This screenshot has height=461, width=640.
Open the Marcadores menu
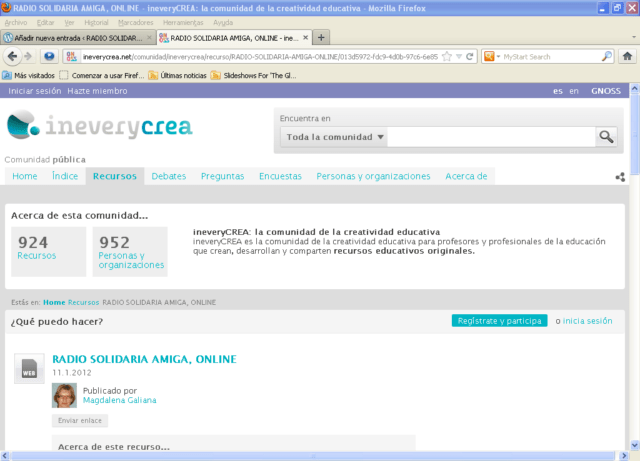click(136, 21)
